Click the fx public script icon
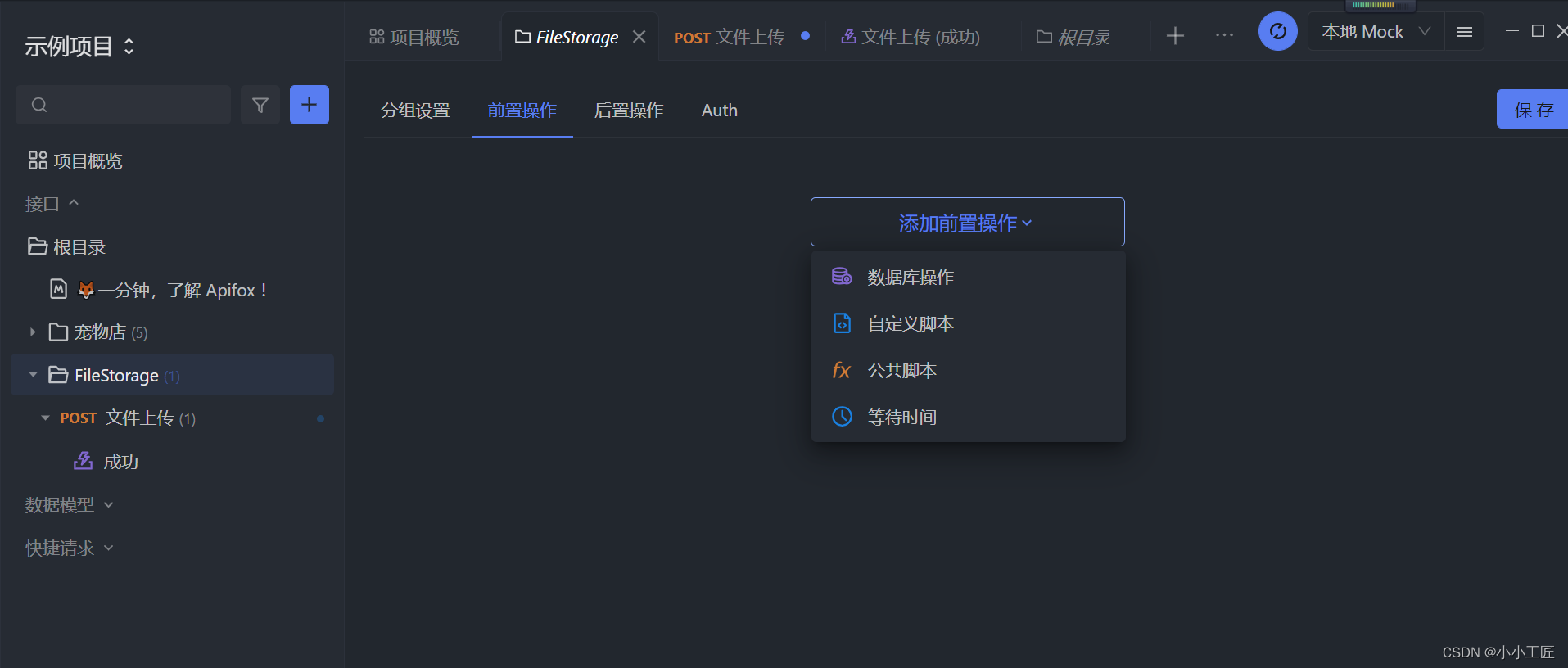 point(841,370)
